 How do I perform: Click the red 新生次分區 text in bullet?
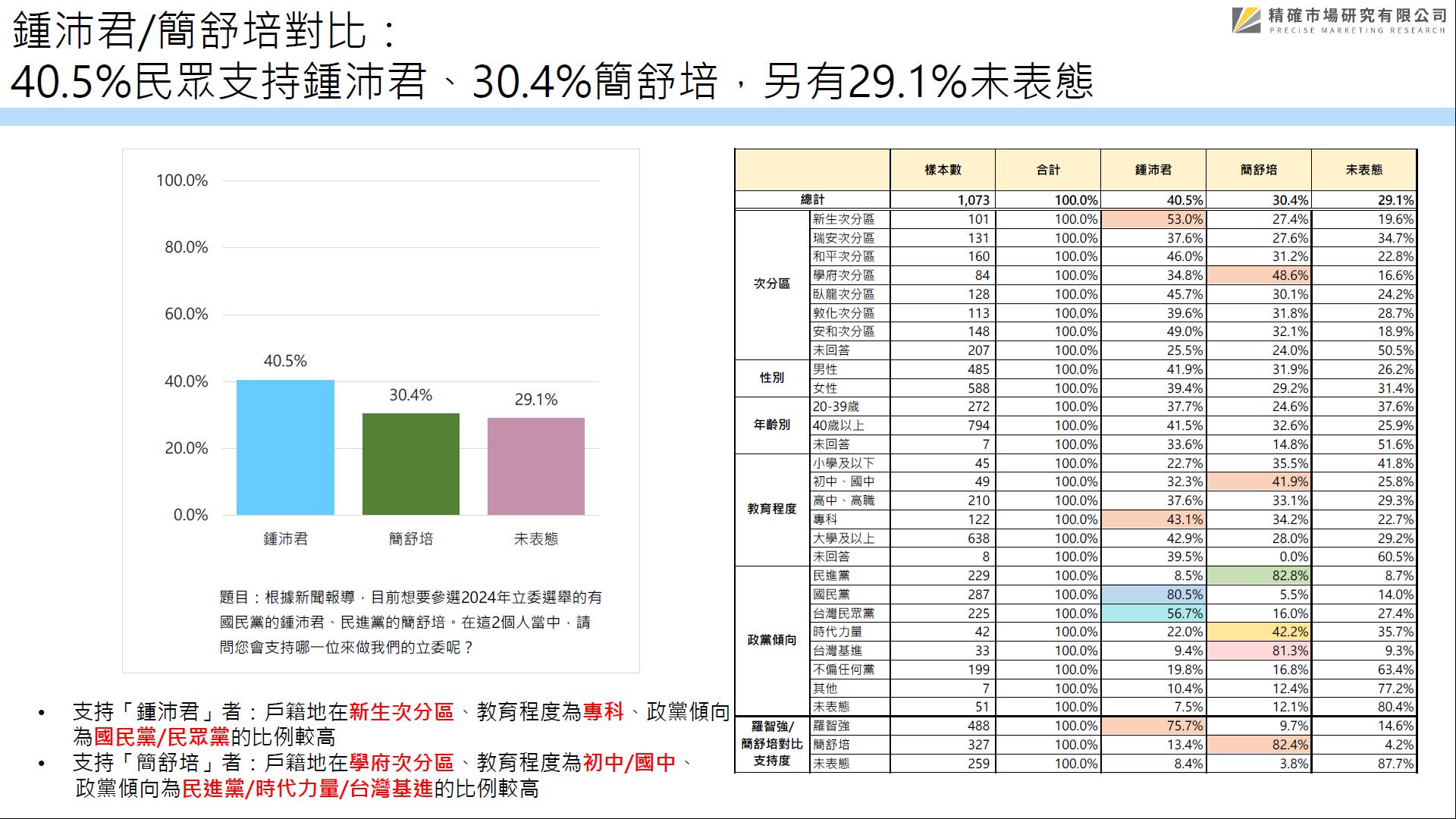pyautogui.click(x=401, y=711)
